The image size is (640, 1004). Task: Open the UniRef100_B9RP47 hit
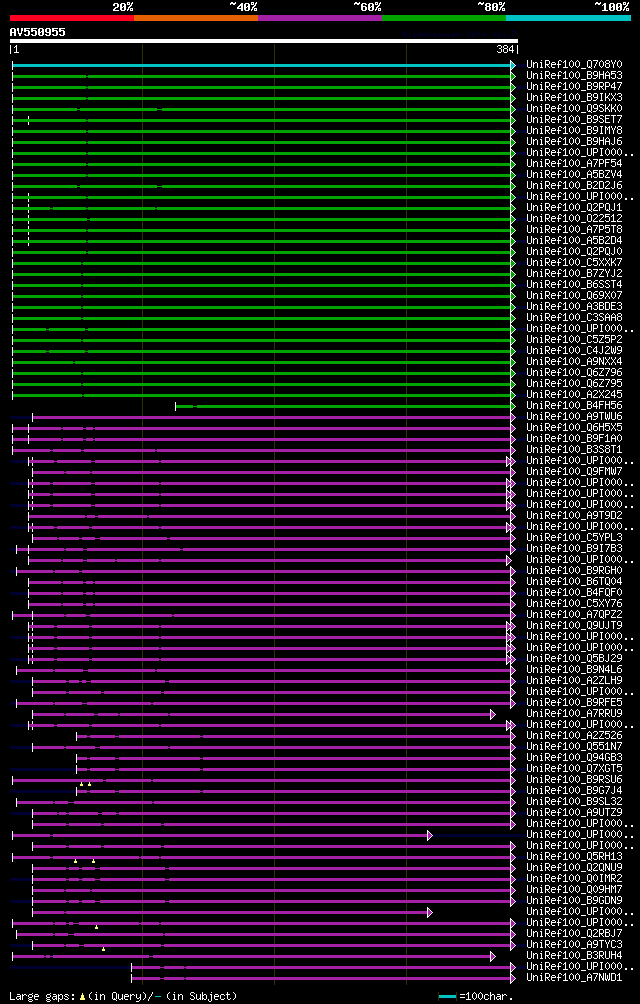pyautogui.click(x=574, y=86)
